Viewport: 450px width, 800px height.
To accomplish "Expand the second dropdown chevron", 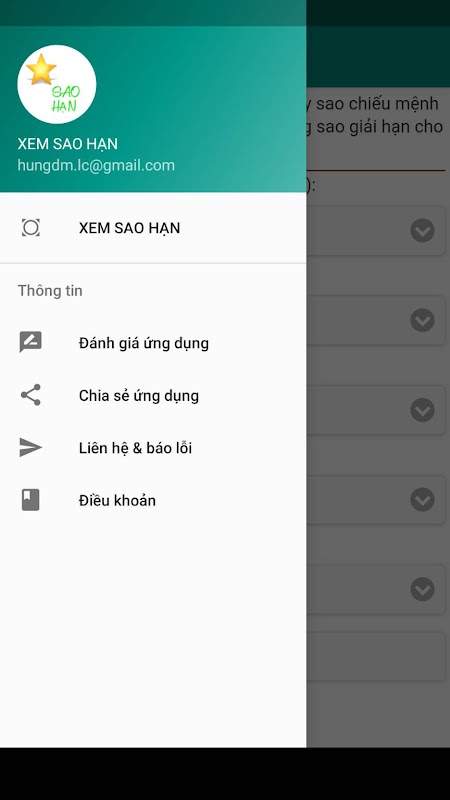I will 422,320.
